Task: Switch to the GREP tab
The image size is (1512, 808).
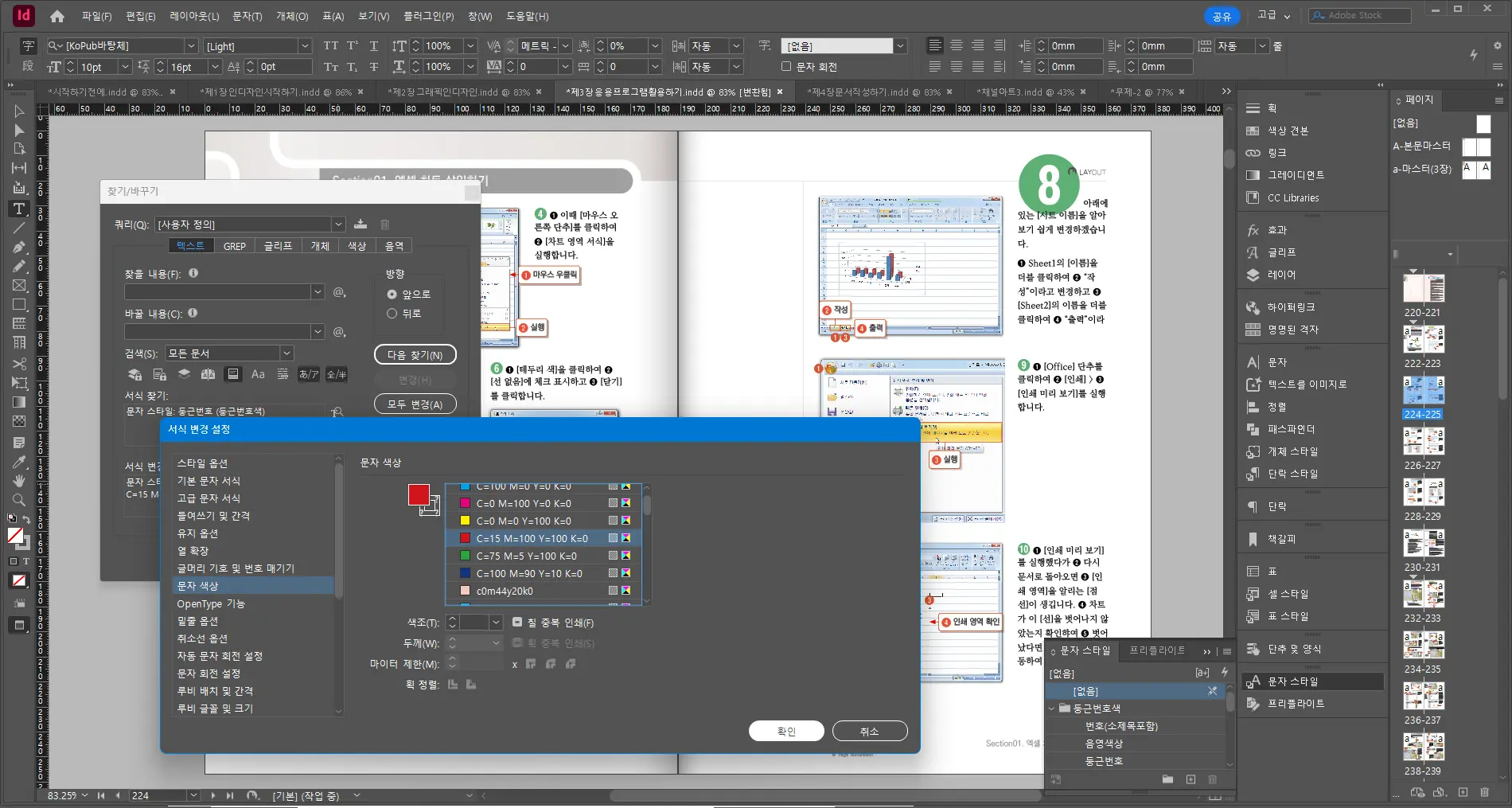Action: pyautogui.click(x=235, y=246)
